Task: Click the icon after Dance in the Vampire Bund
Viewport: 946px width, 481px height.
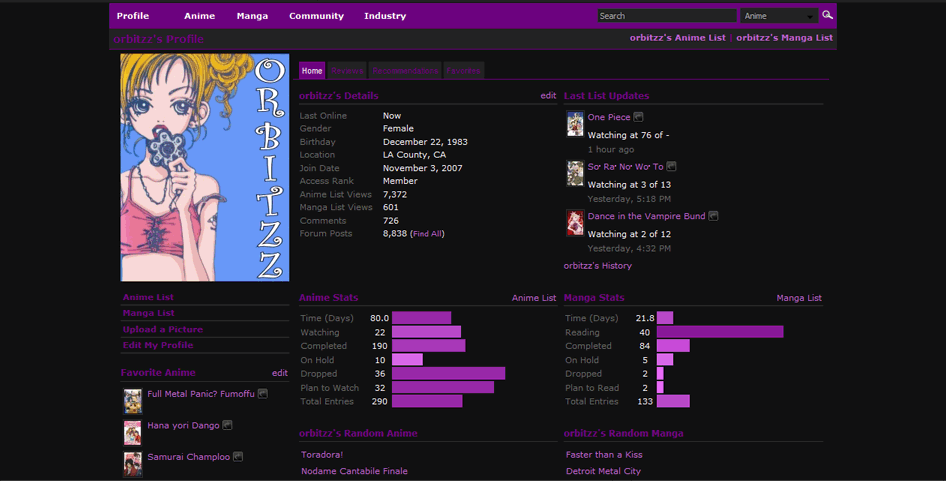Action: click(x=713, y=216)
